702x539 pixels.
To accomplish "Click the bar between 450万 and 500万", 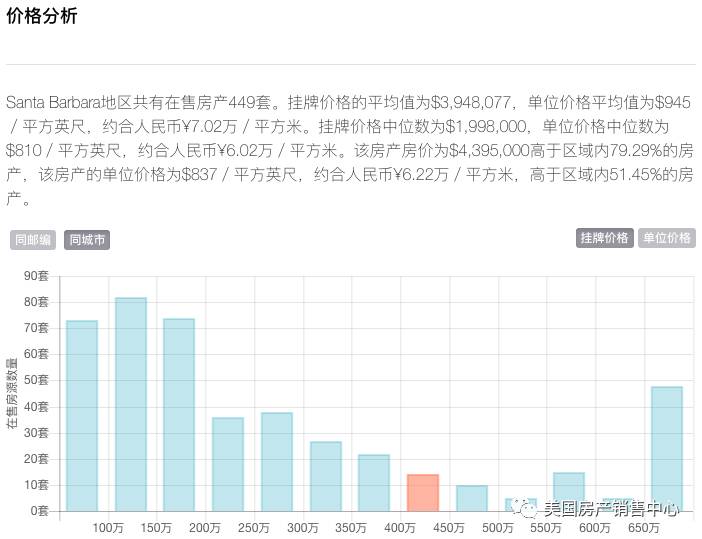I will coord(472,498).
